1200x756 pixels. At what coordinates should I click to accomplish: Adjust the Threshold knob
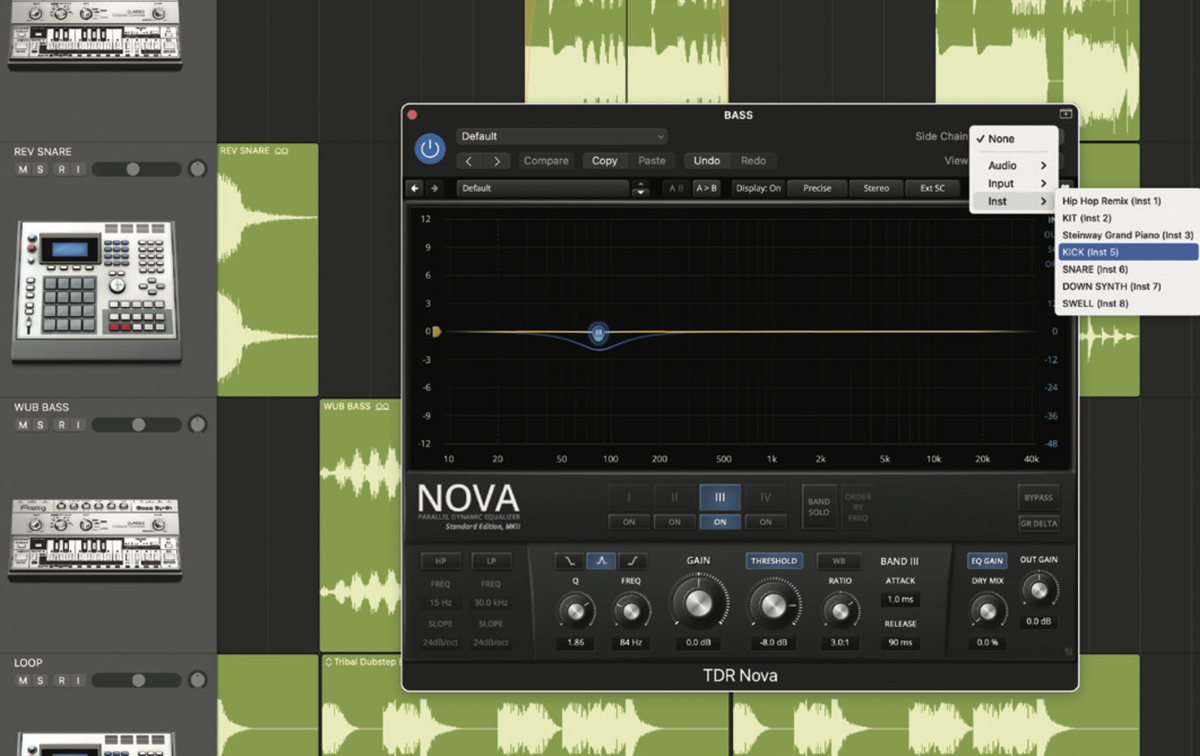point(773,606)
